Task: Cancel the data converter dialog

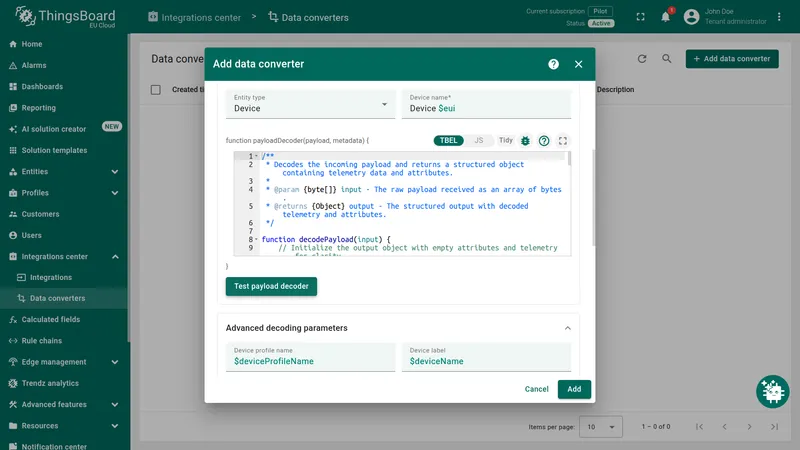Action: (x=536, y=389)
